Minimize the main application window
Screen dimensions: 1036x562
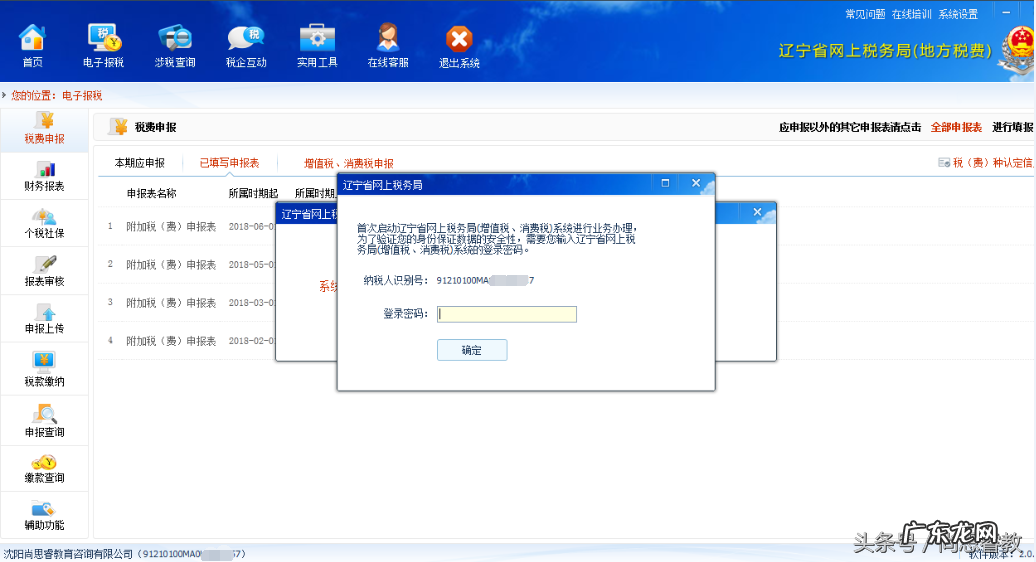(1006, 13)
